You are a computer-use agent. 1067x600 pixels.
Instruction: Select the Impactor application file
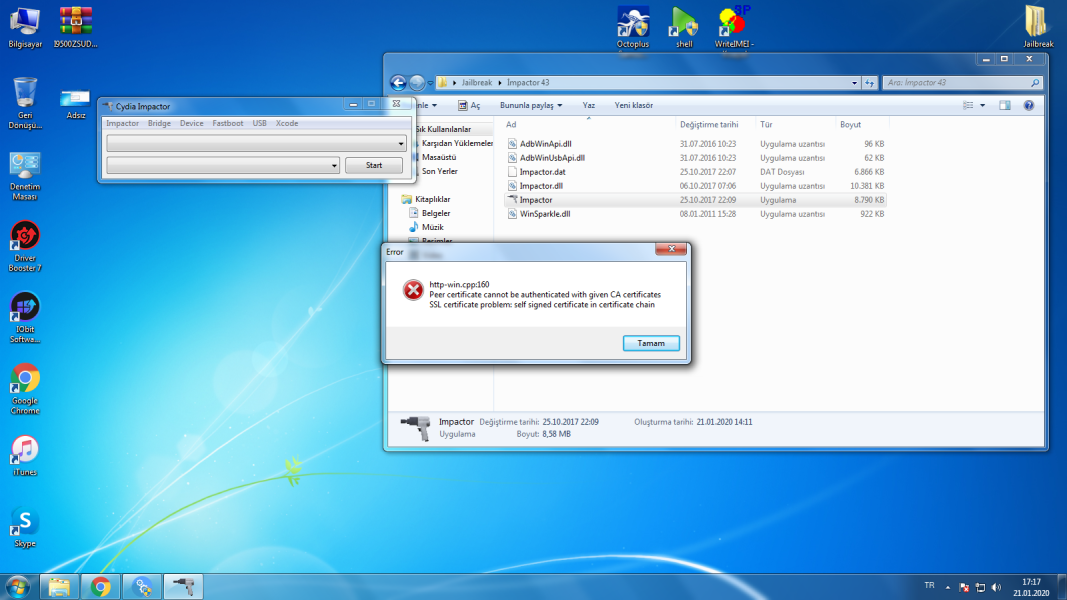[536, 200]
